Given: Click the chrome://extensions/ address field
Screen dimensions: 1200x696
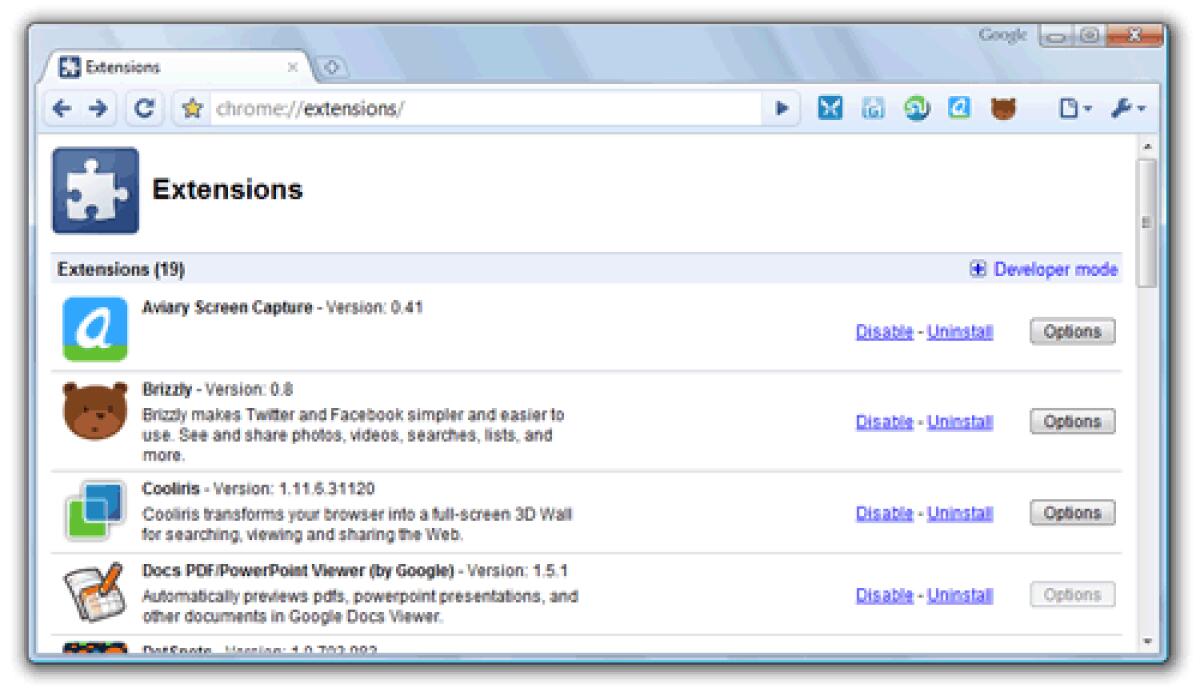Looking at the screenshot, I should click(x=485, y=109).
